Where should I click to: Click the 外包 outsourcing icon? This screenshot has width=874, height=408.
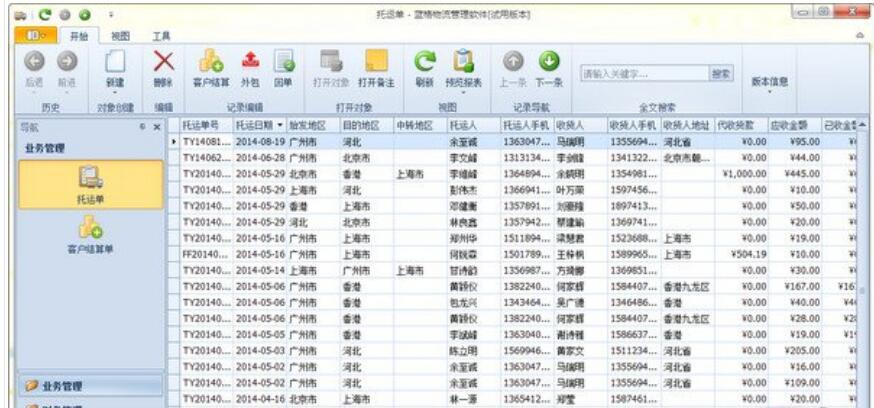click(x=250, y=61)
